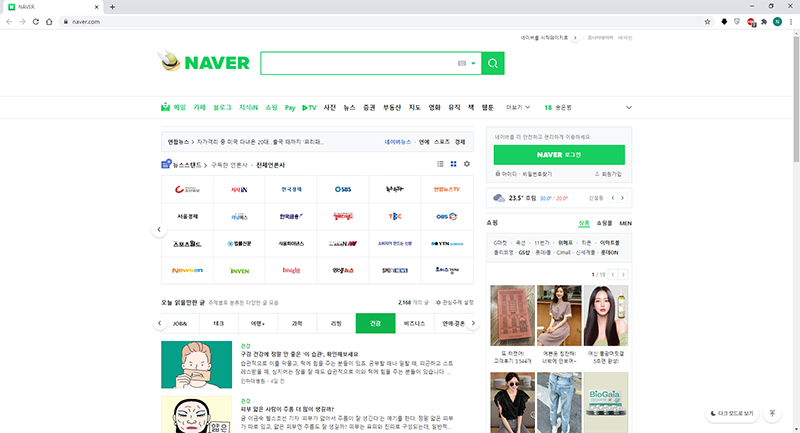
Task: Click the green NAVER 로그인 button
Action: (x=559, y=155)
